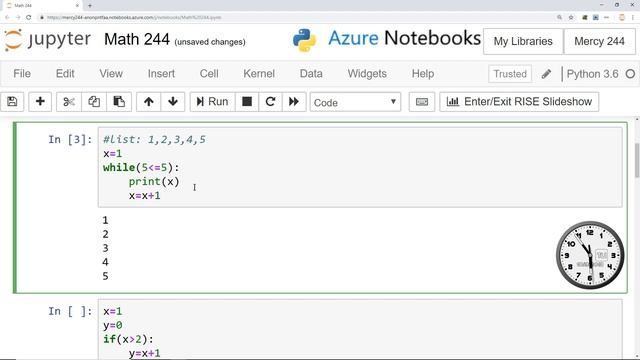The image size is (640, 360).
Task: Click the pencil edit icon
Action: click(546, 74)
